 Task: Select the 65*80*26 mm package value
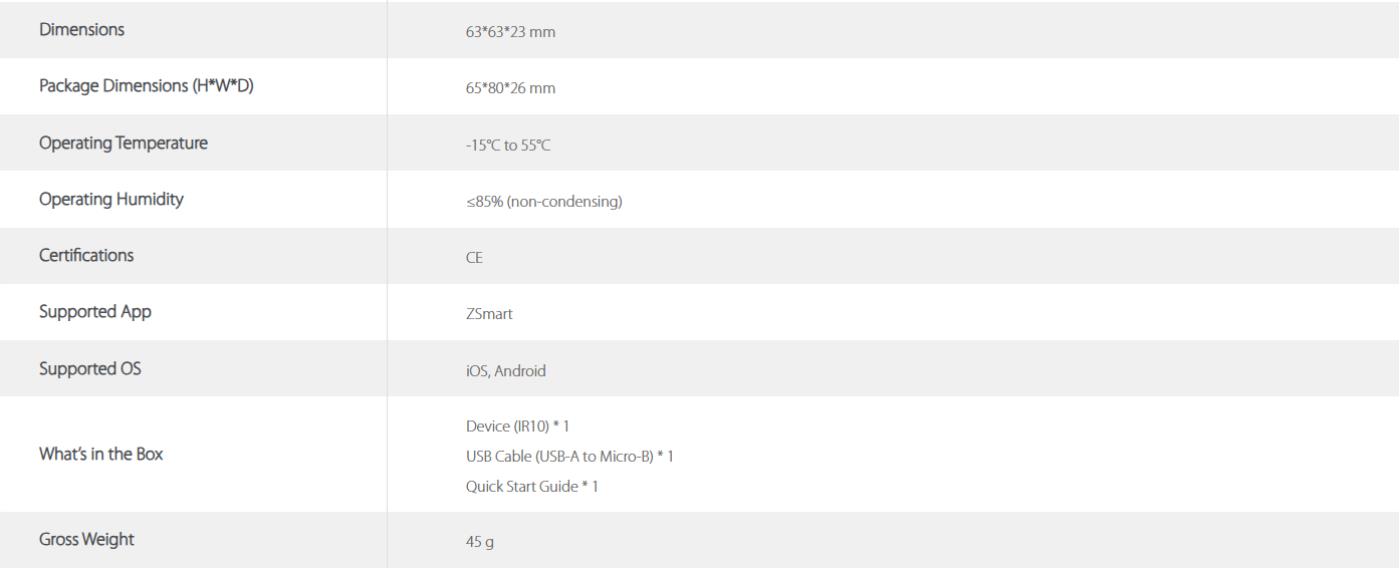point(504,88)
